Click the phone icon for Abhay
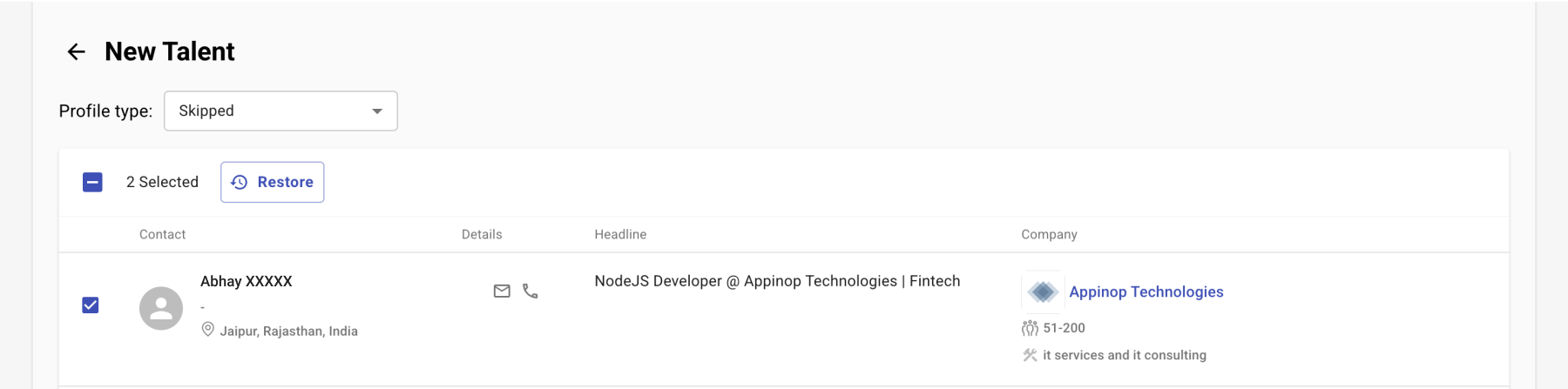1568x389 pixels. tap(530, 291)
